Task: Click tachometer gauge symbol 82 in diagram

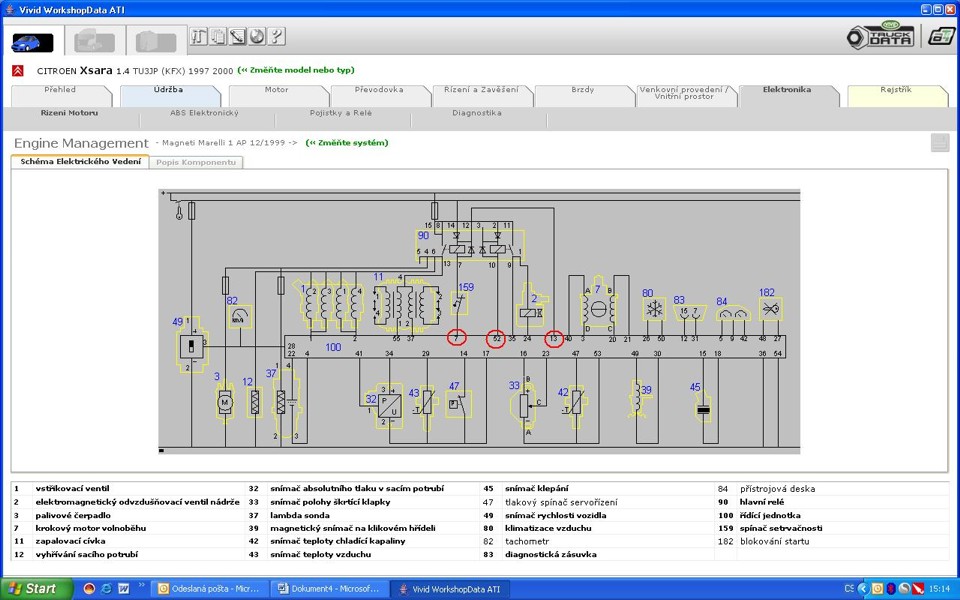Action: tap(240, 317)
